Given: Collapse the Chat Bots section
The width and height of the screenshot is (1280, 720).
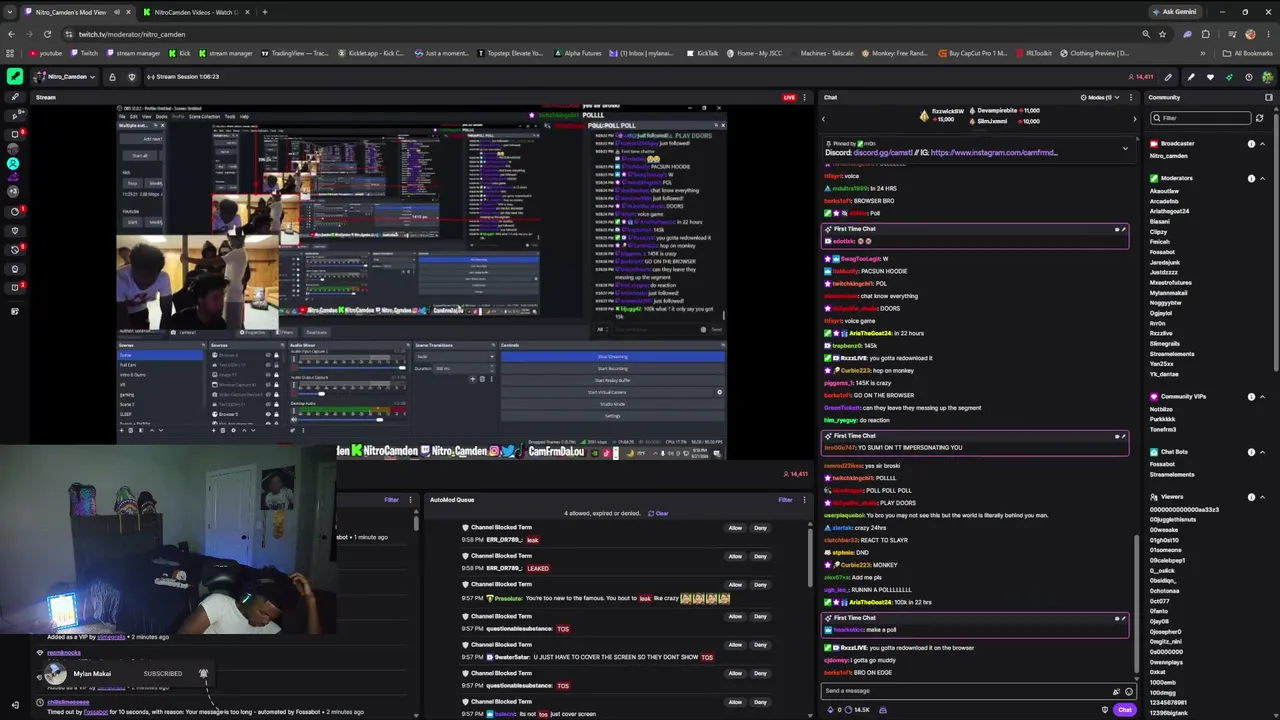Looking at the screenshot, I should pyautogui.click(x=1262, y=452).
